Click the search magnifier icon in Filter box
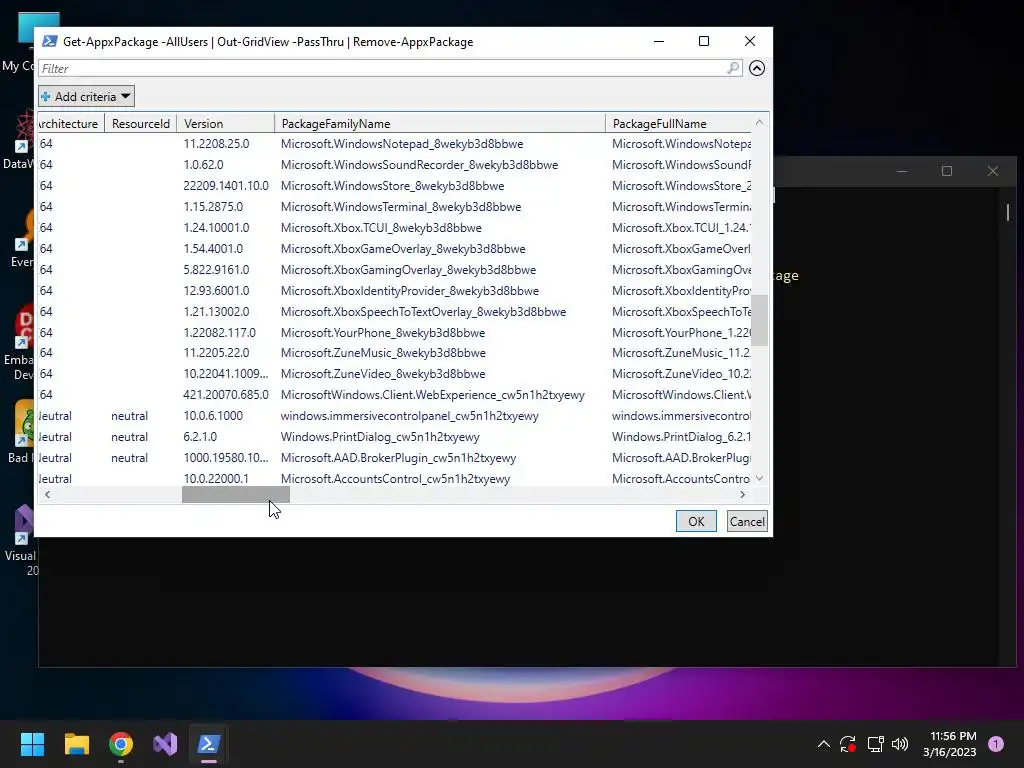The image size is (1024, 768). (733, 68)
